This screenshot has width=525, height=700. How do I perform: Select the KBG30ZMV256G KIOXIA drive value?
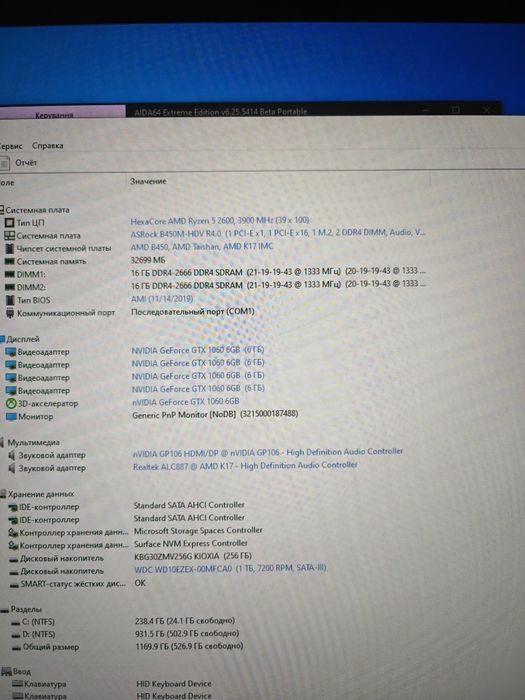click(x=193, y=556)
